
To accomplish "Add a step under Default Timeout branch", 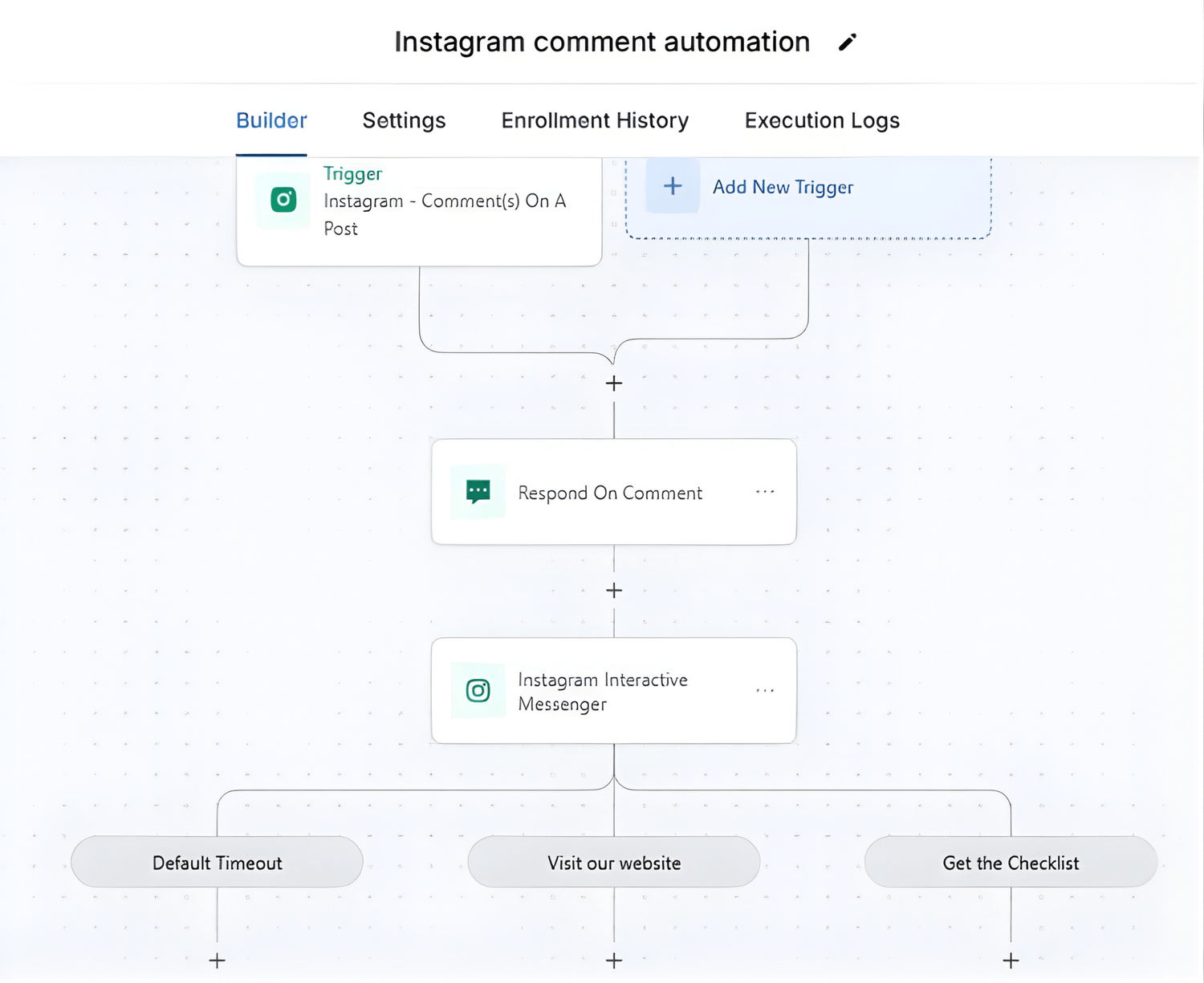I will 217,961.
